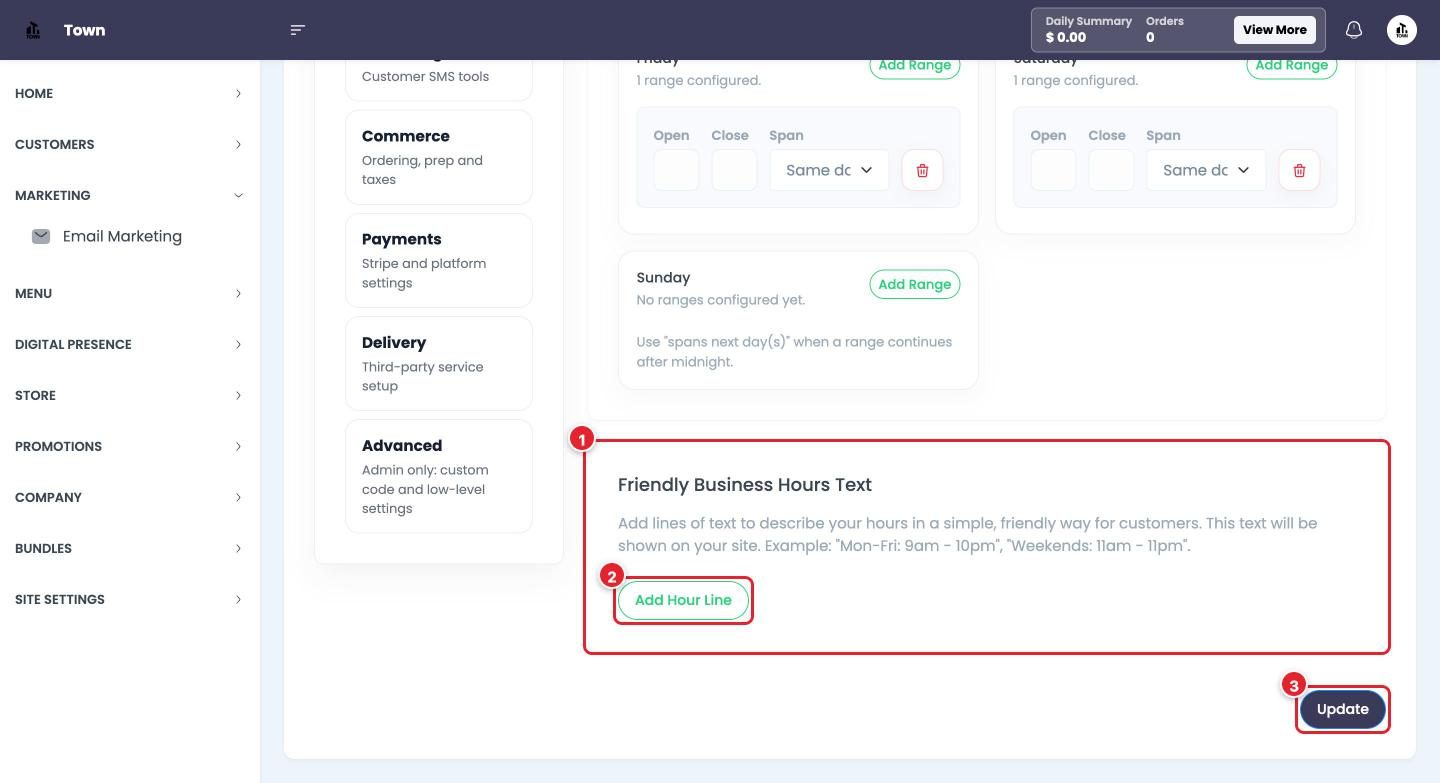Open Email Marketing page

122,236
